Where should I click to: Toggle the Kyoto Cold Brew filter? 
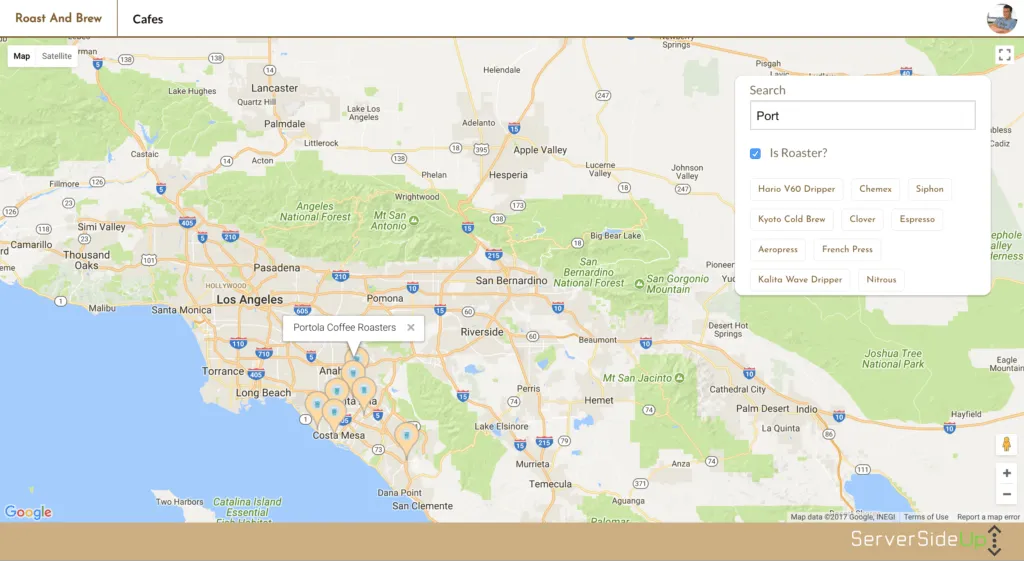point(792,219)
